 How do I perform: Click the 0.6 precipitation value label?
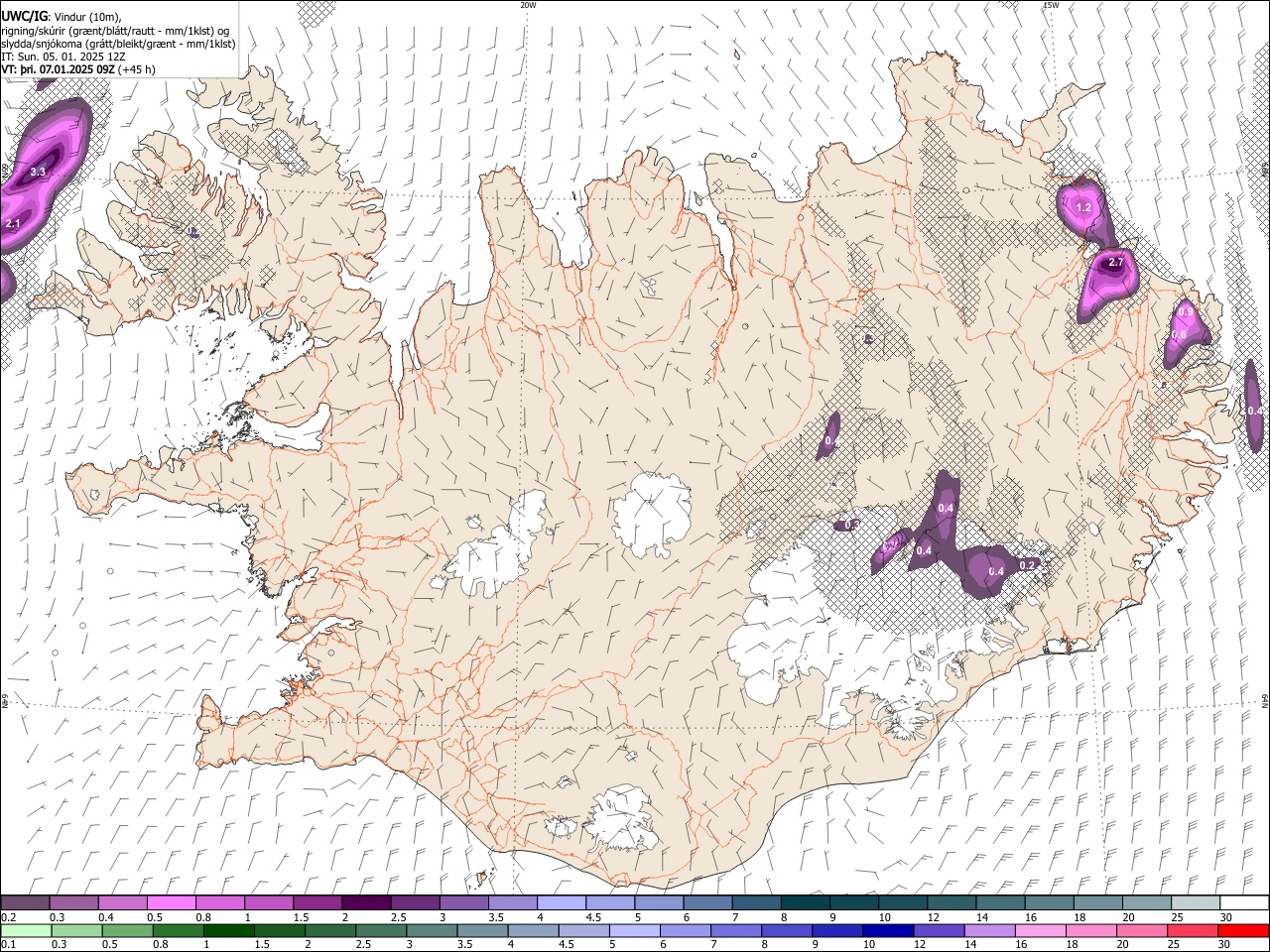[1179, 335]
